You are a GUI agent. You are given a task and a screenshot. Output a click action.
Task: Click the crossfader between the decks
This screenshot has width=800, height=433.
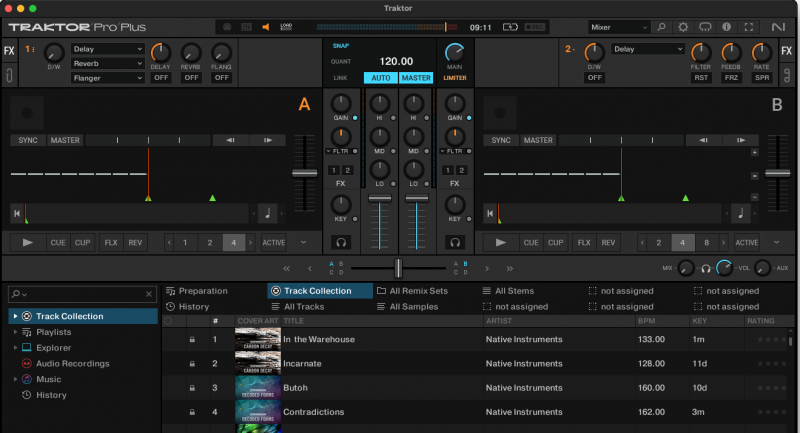398,268
